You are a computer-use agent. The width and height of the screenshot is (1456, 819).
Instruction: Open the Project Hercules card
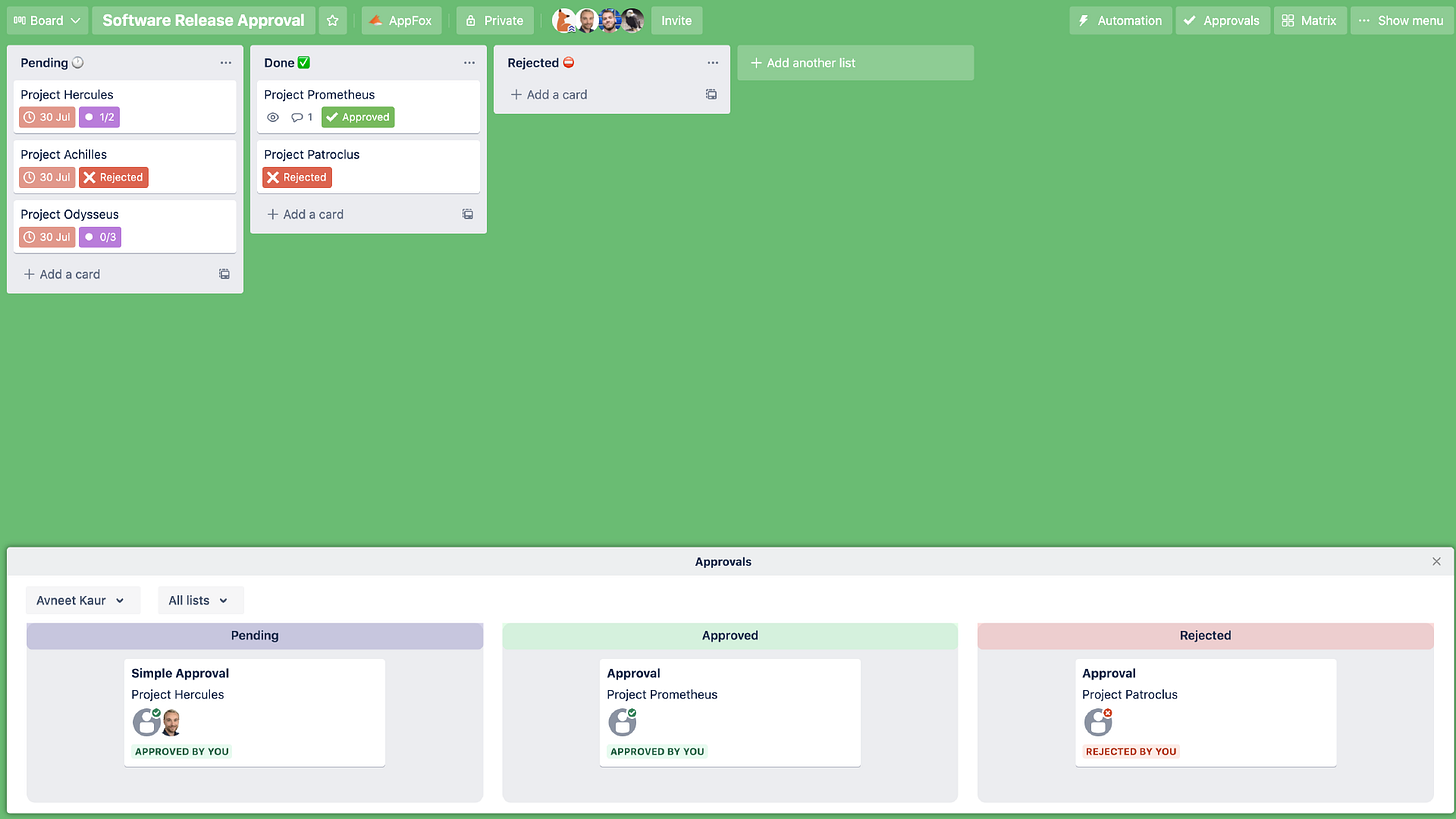coord(125,106)
